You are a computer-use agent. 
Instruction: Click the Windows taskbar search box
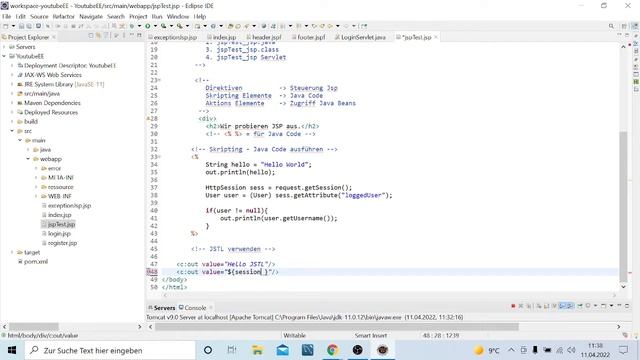(x=110, y=350)
